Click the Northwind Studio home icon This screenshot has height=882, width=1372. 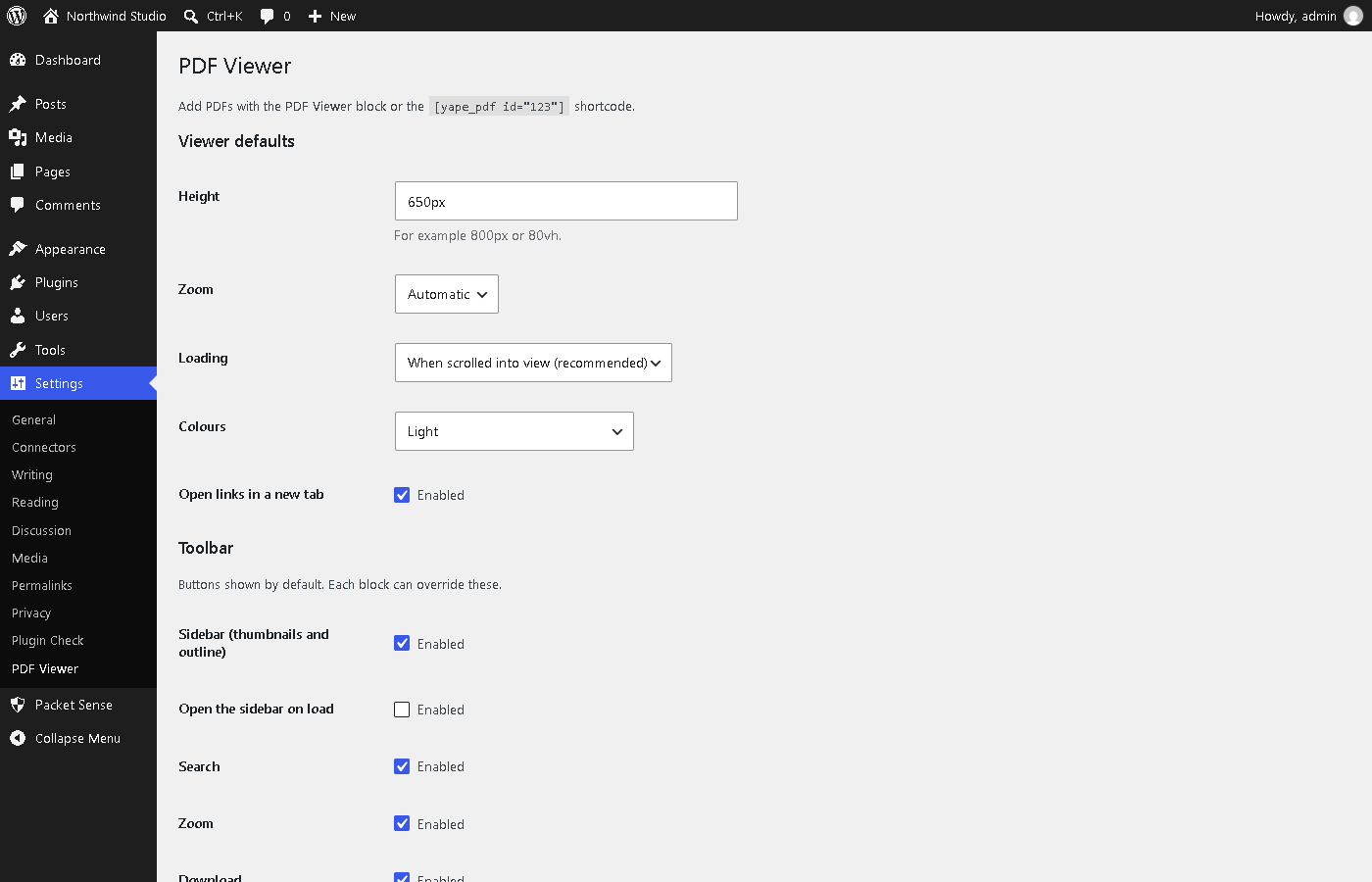point(51,16)
